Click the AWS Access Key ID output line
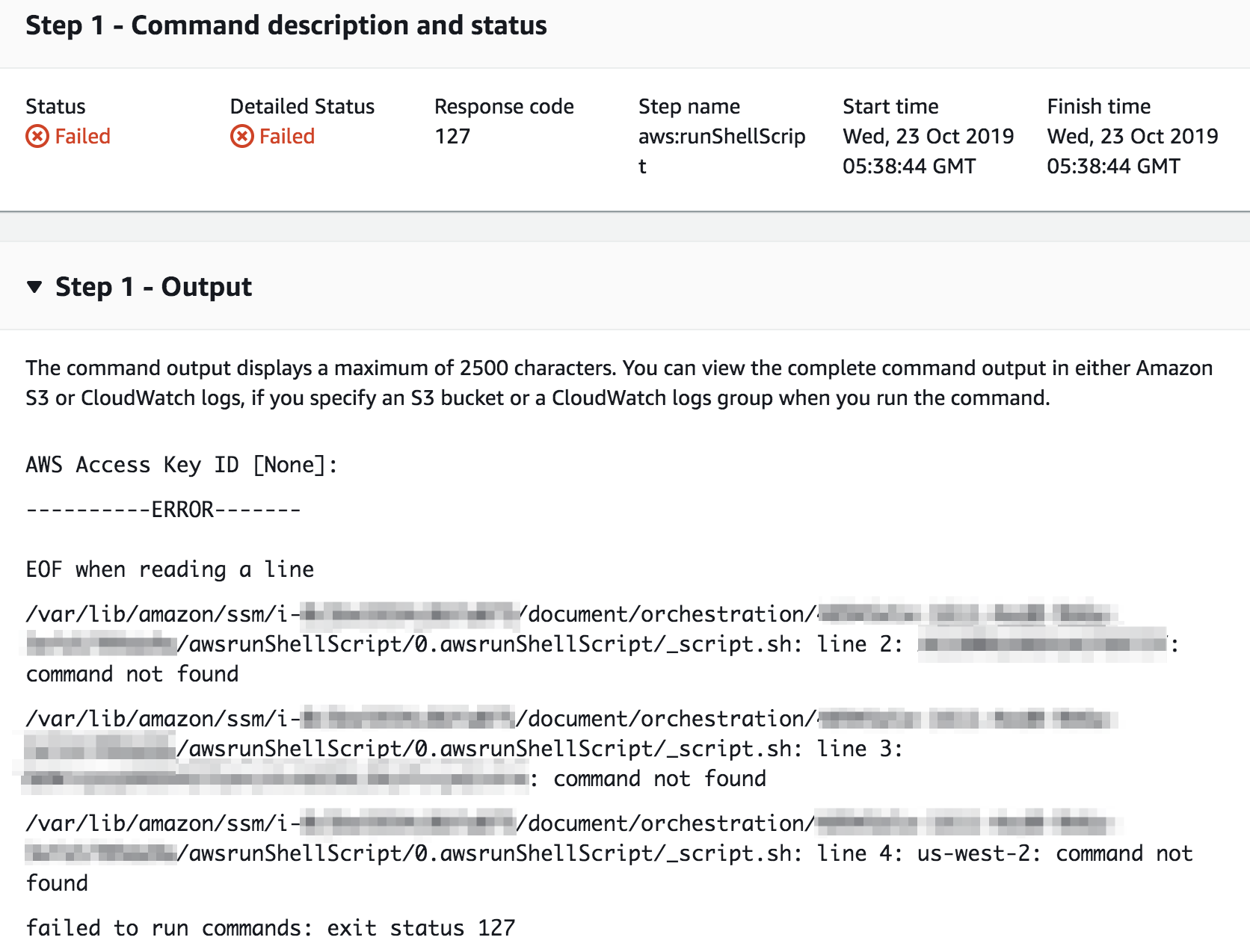The width and height of the screenshot is (1250, 952). [182, 465]
